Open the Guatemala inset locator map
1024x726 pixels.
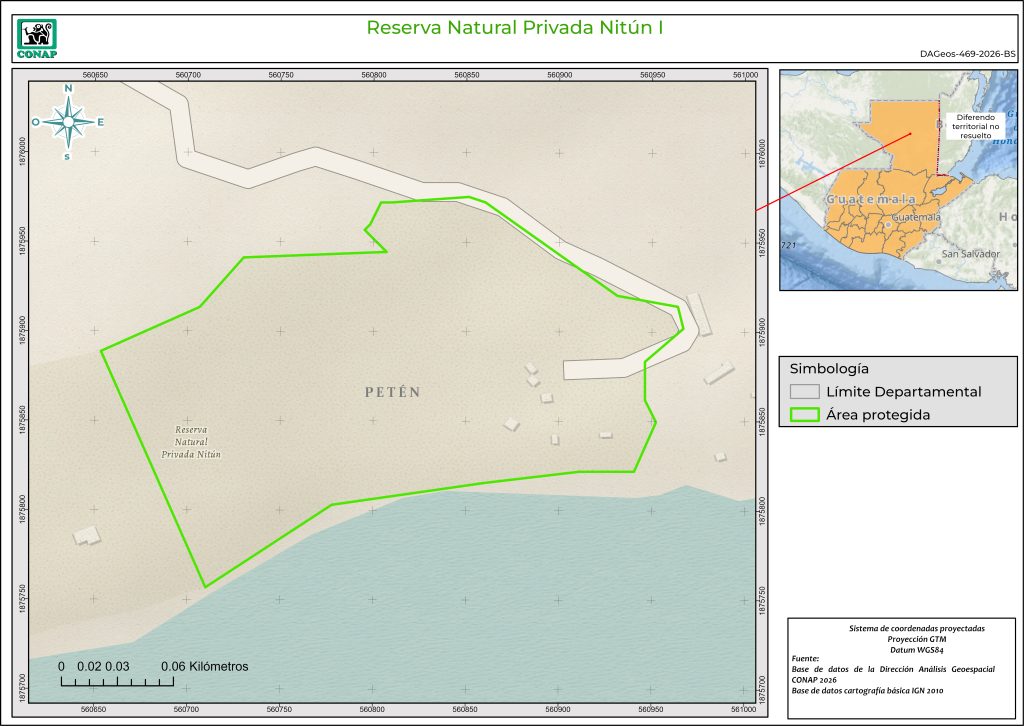(x=897, y=180)
